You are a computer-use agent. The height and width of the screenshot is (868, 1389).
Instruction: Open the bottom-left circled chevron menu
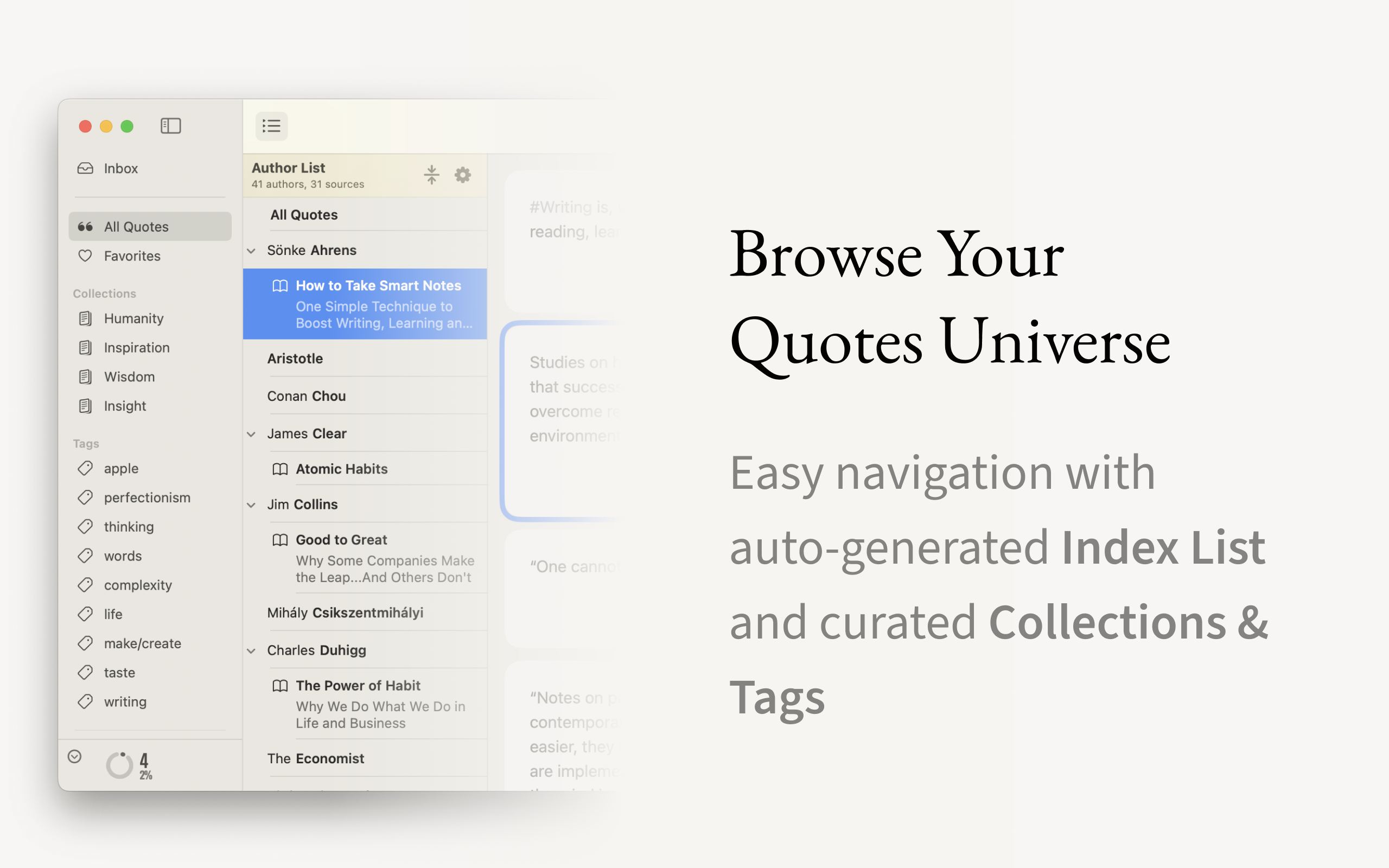point(75,757)
